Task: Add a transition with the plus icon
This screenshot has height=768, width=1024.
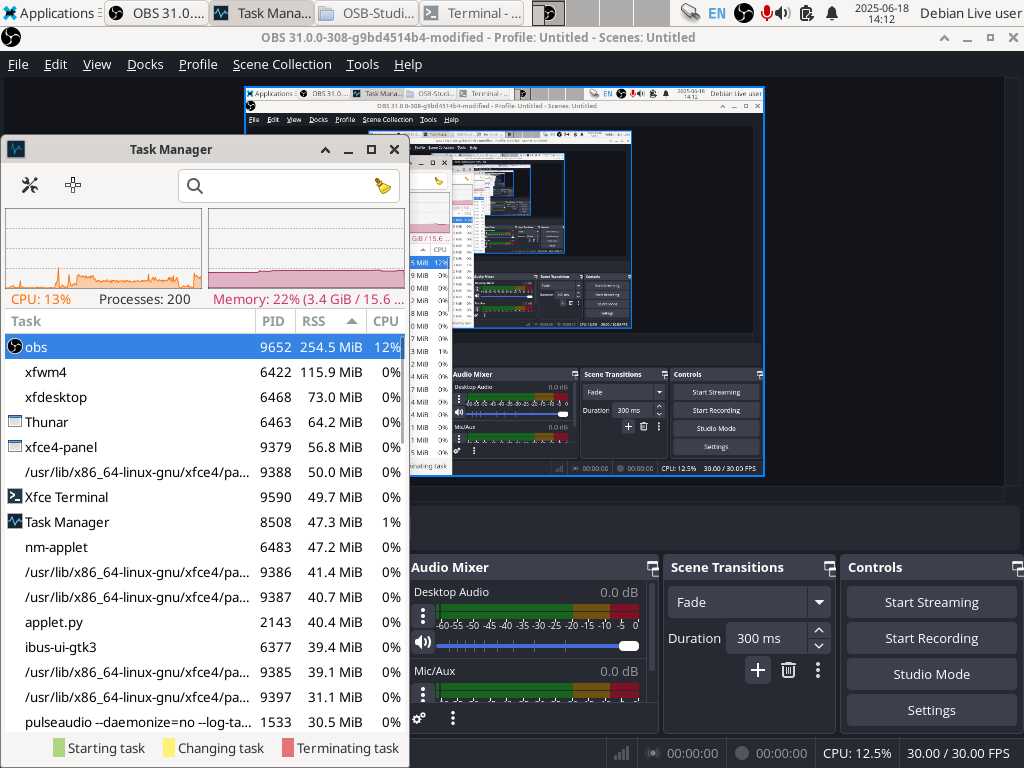Action: click(757, 670)
